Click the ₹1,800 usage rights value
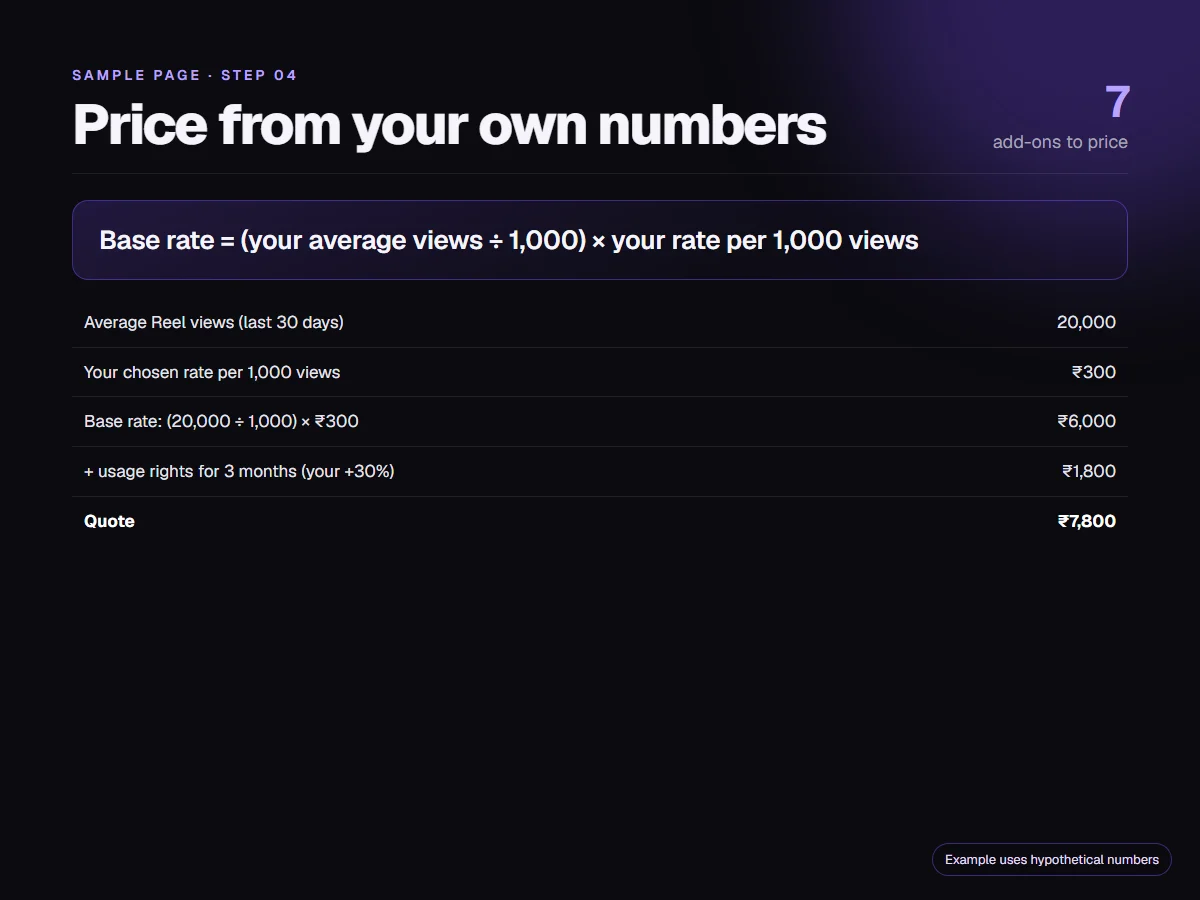The image size is (1200, 900). (1089, 471)
